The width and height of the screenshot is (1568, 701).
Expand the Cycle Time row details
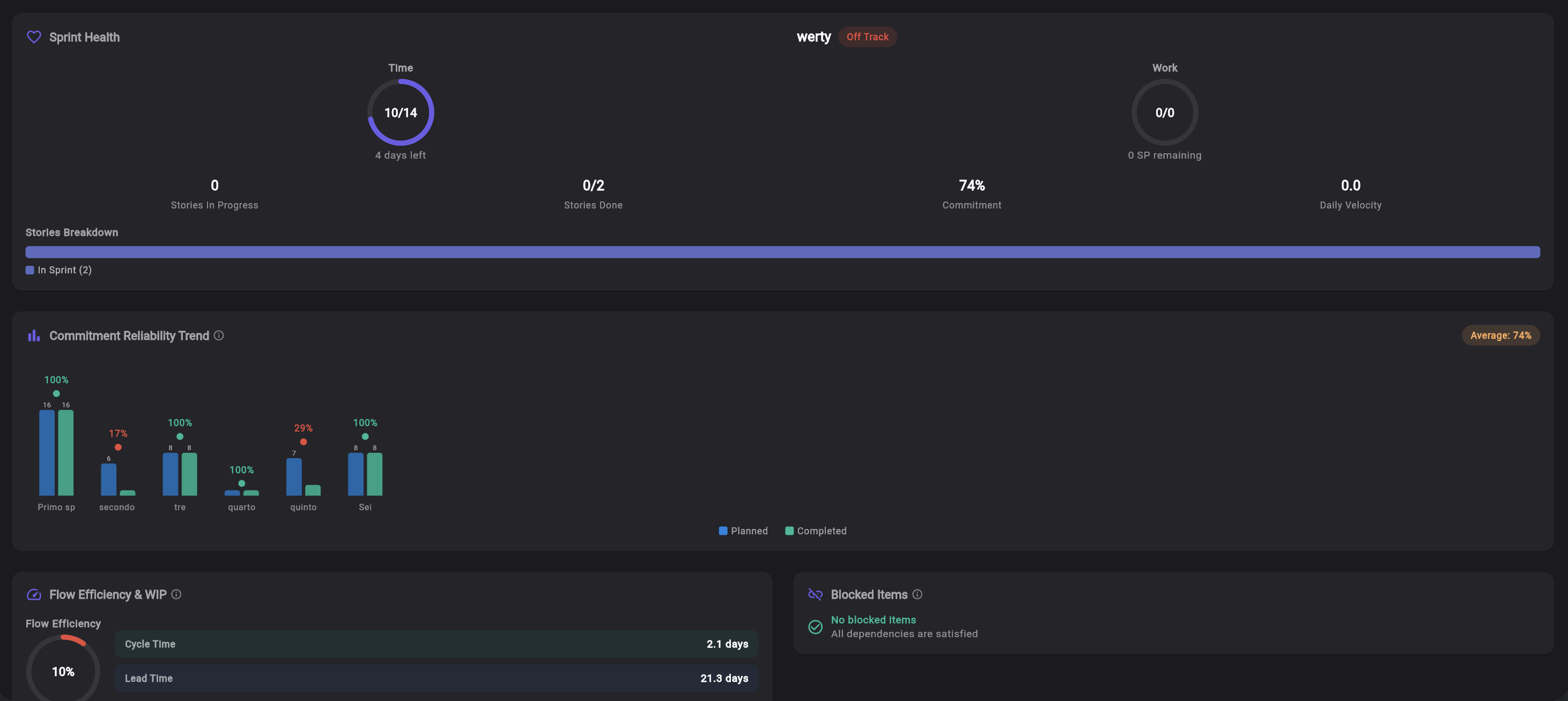(436, 644)
